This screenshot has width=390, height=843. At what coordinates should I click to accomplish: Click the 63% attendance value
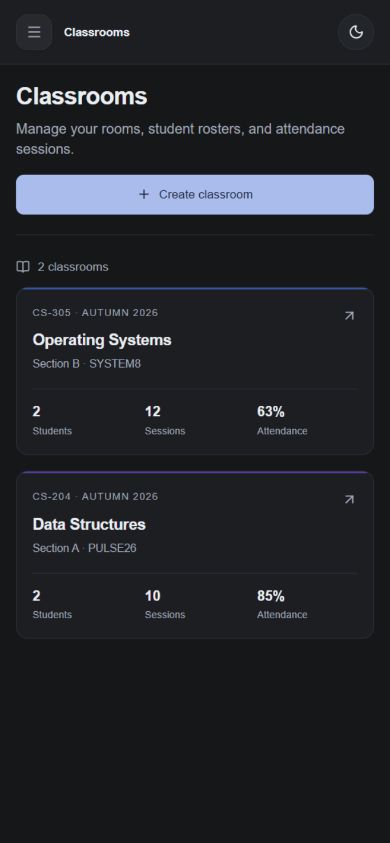[271, 412]
